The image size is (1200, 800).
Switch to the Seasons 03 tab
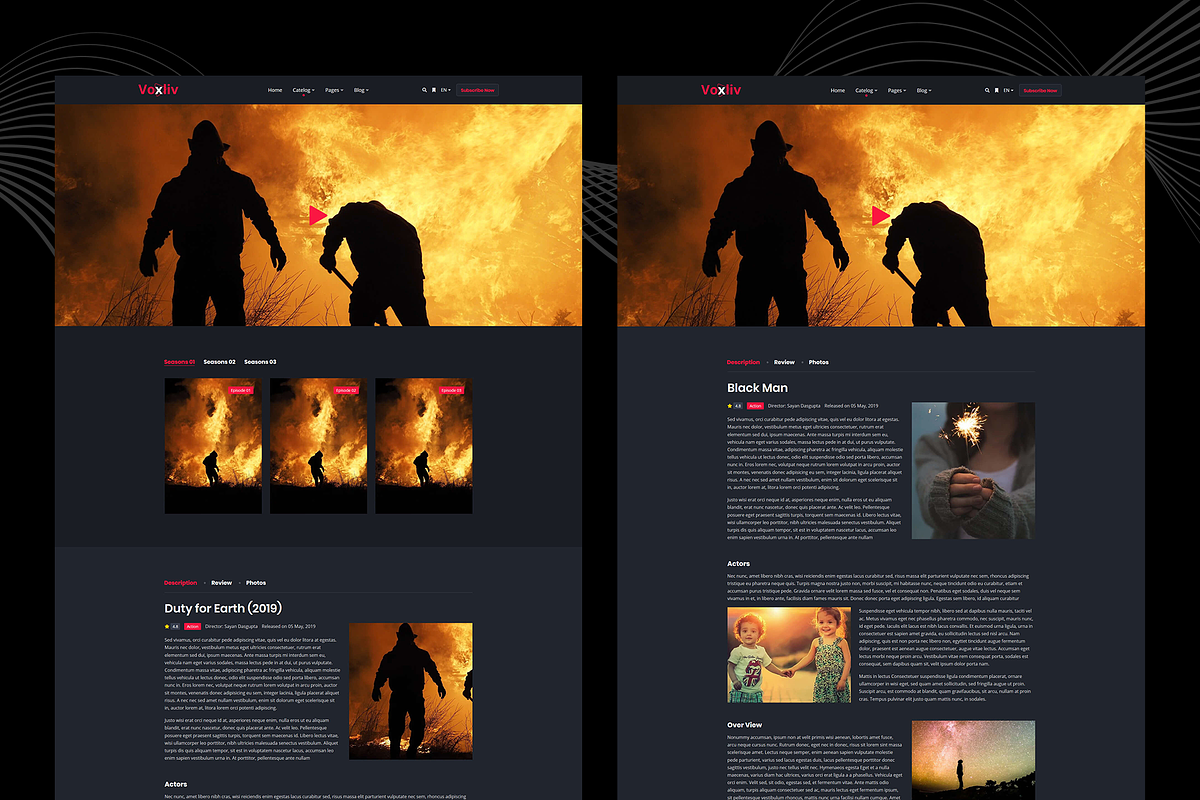click(x=260, y=362)
